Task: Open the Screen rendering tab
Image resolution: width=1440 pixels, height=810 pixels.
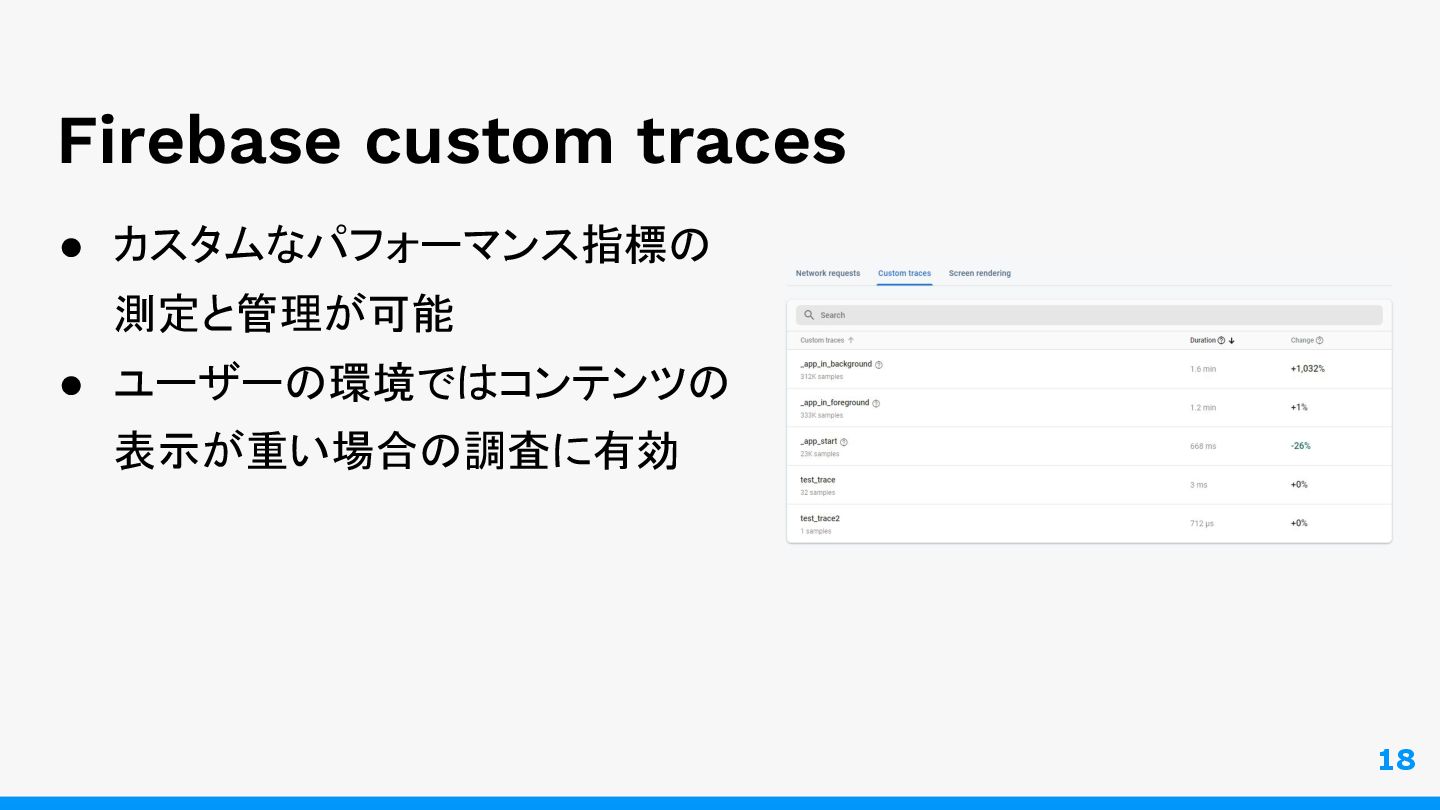Action: [x=979, y=273]
